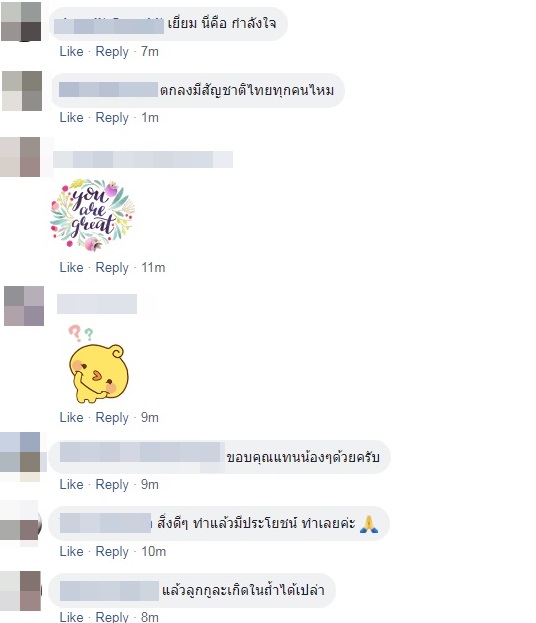Reply to the comment posted 7m ago
Screen dimensions: 536x623
112,52
